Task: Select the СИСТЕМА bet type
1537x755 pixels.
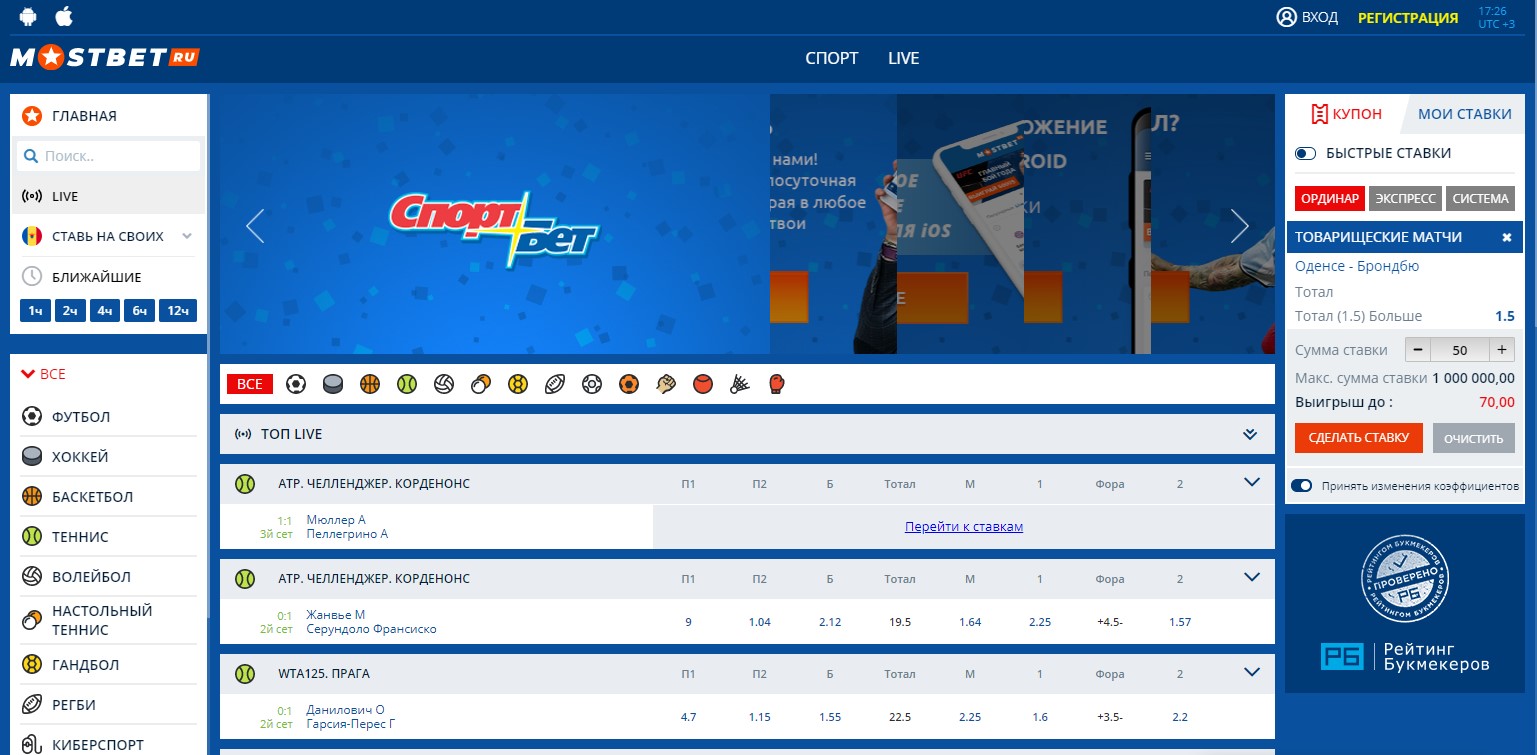Action: [1480, 198]
